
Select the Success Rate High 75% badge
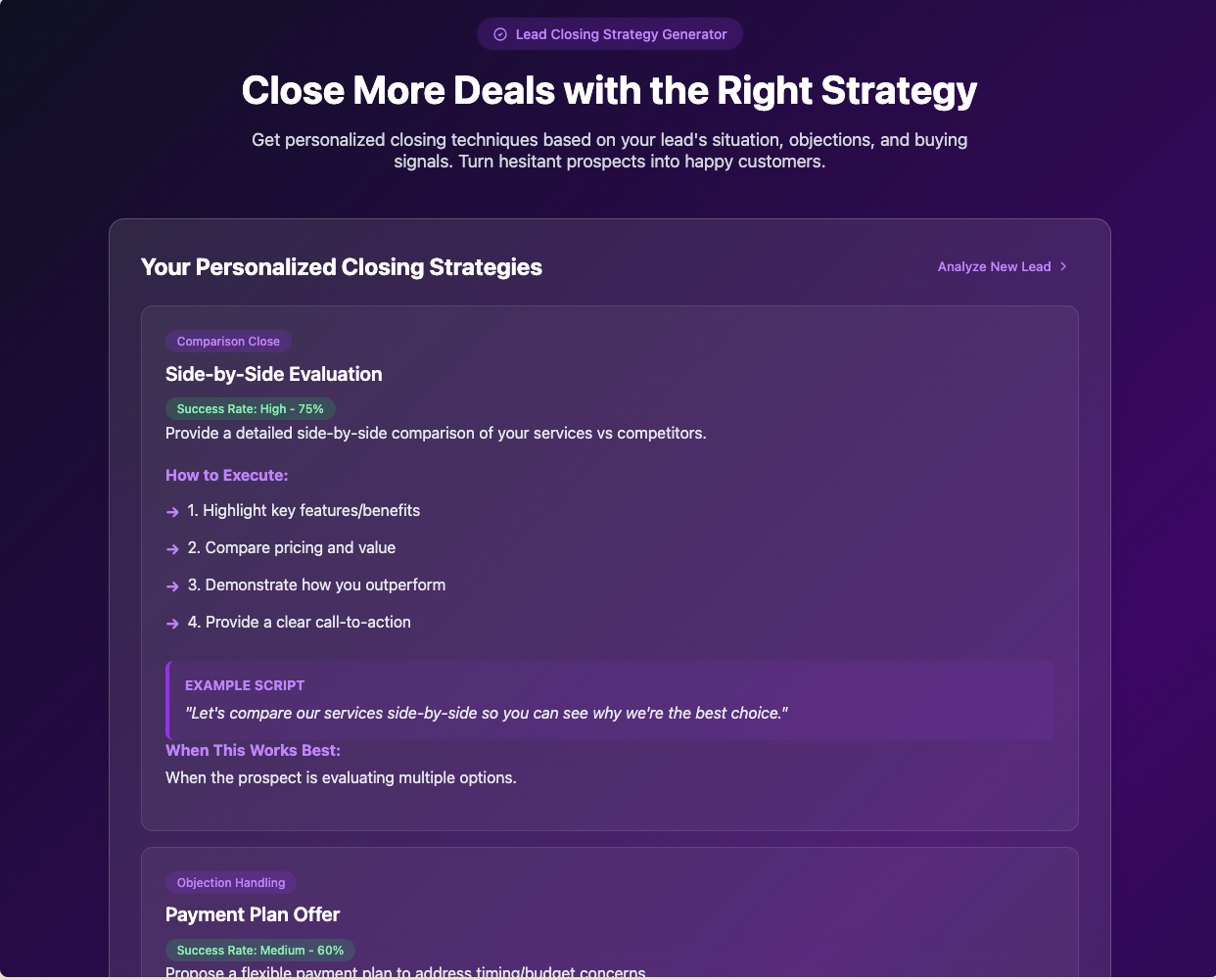[251, 409]
